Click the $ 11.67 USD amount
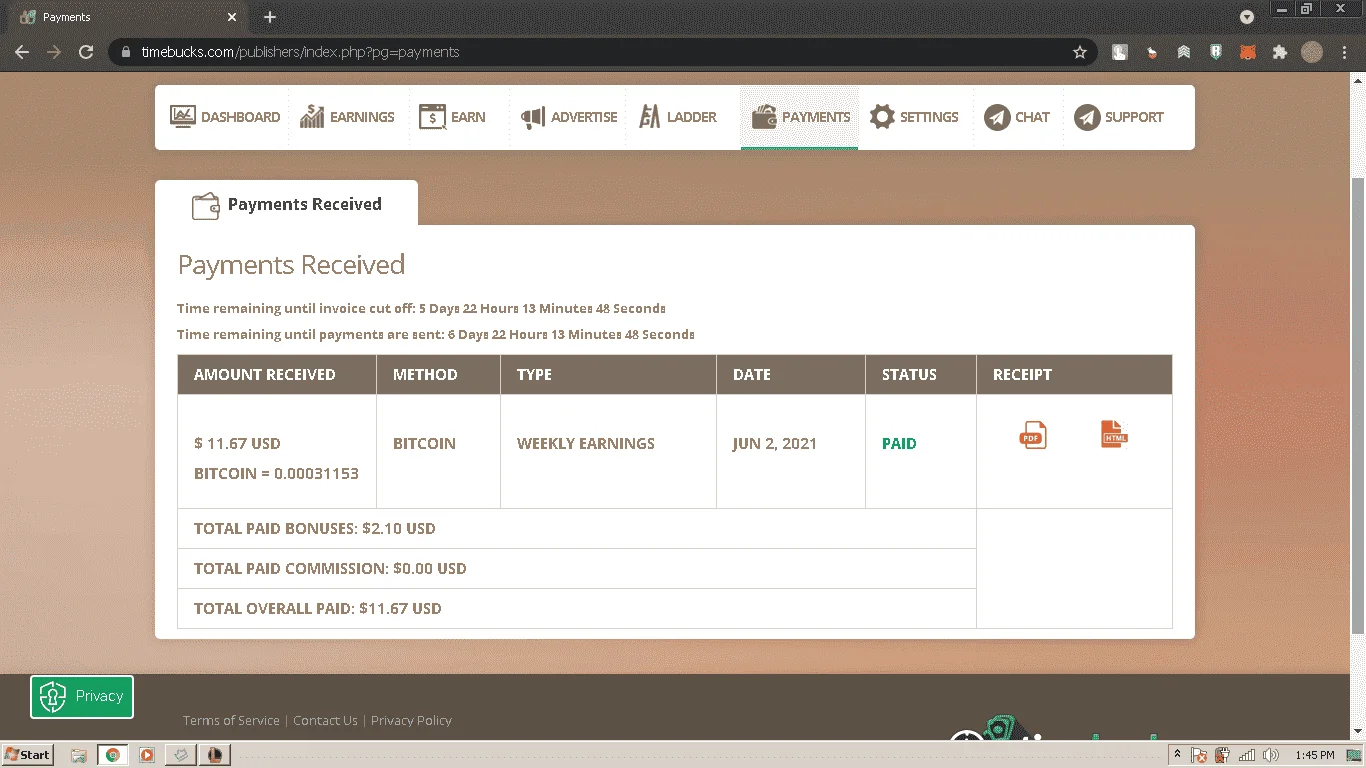 point(237,444)
